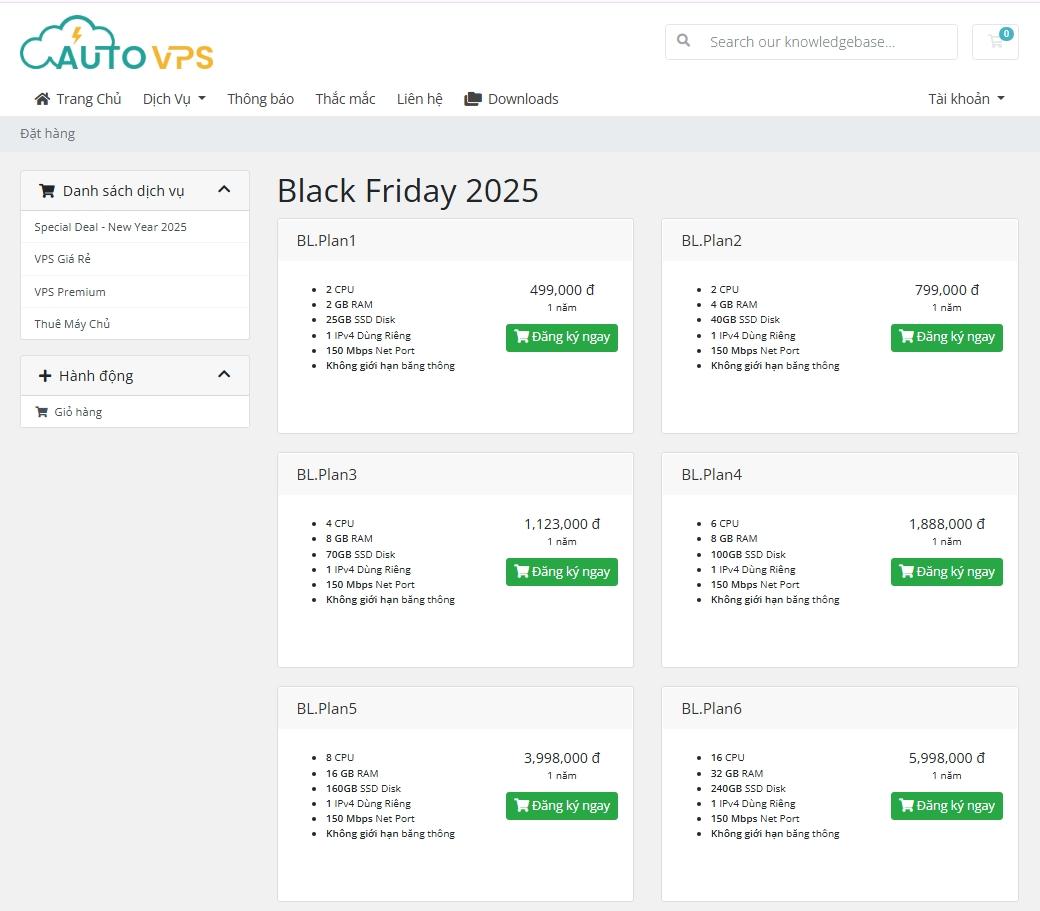Collapse the Danh sách dịch vụ panel
The image size is (1040, 911).
(x=224, y=190)
